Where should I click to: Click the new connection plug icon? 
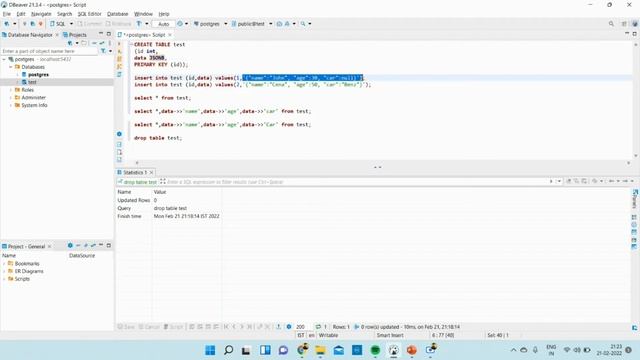click(x=7, y=24)
